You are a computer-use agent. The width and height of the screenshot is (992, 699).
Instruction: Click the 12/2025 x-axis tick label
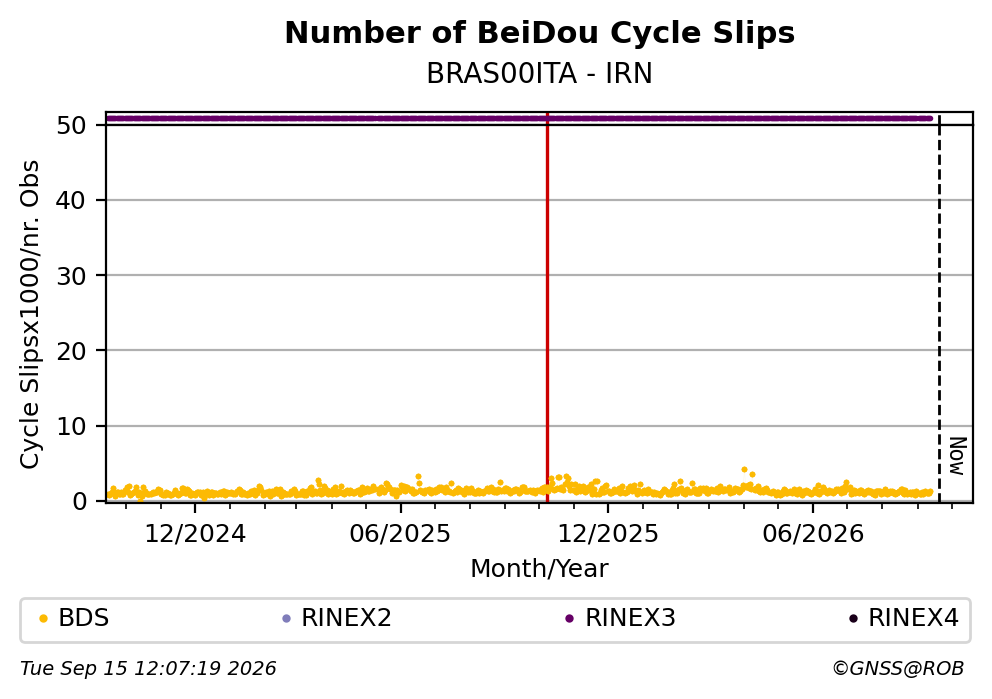pos(607,535)
